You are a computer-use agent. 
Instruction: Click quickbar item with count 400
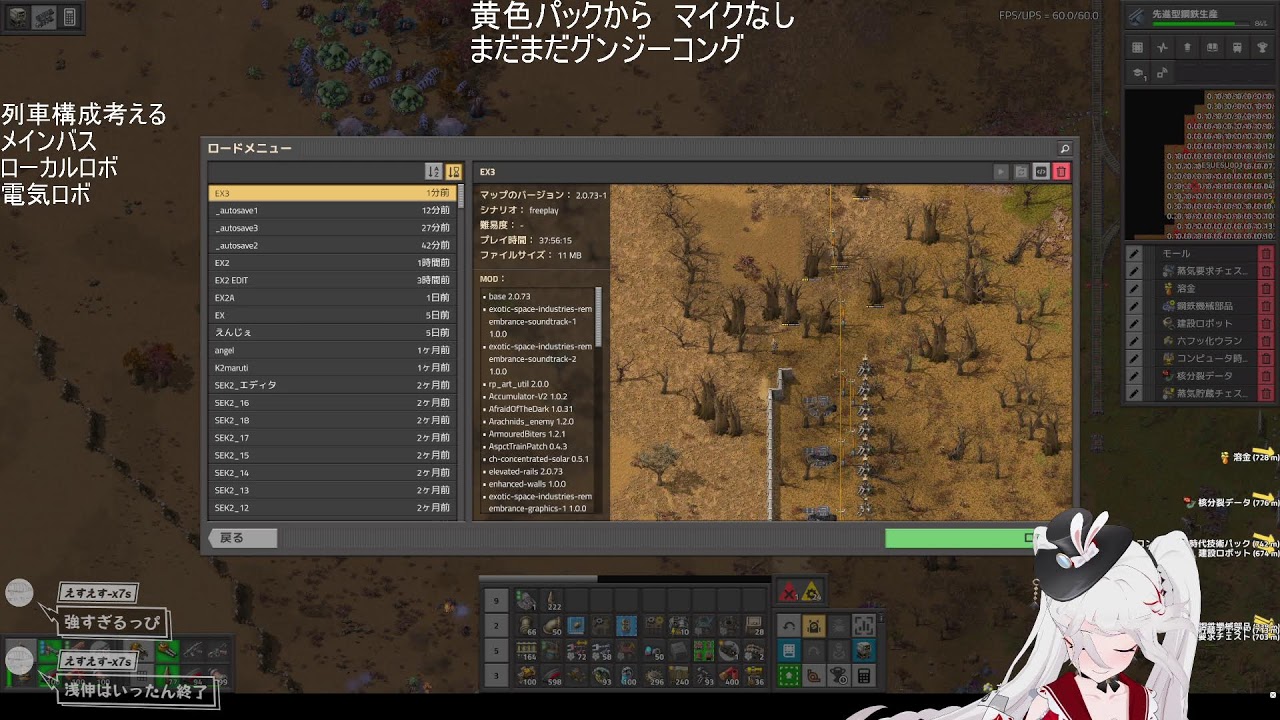pos(730,676)
